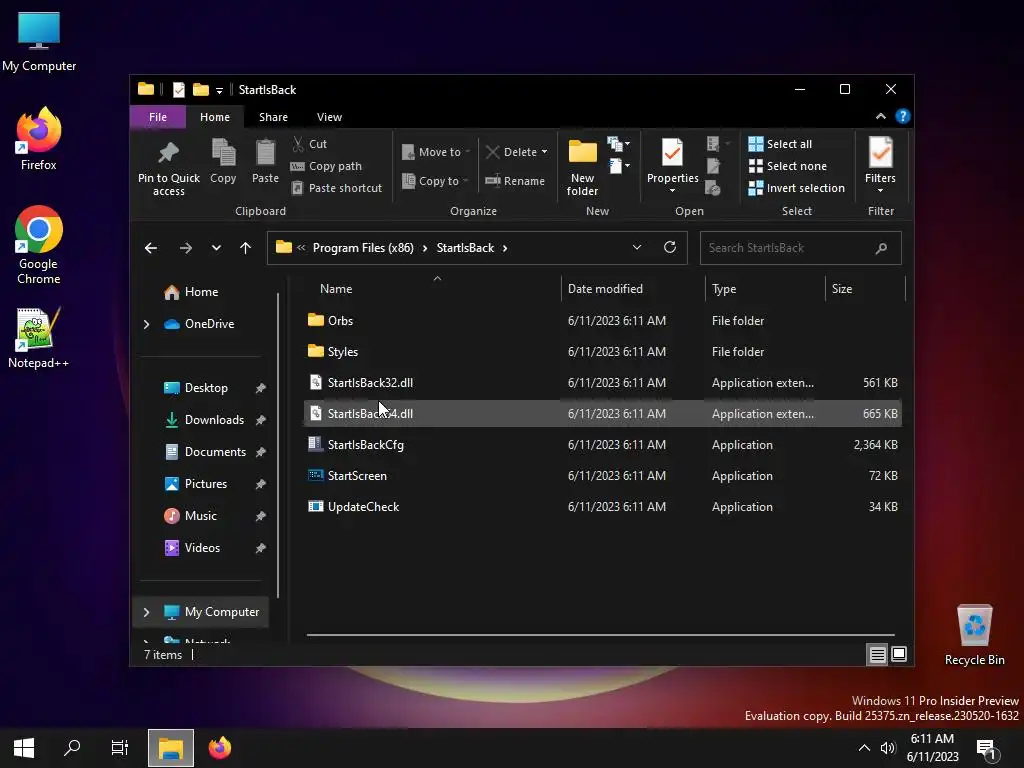Go up one folder level

pyautogui.click(x=246, y=248)
